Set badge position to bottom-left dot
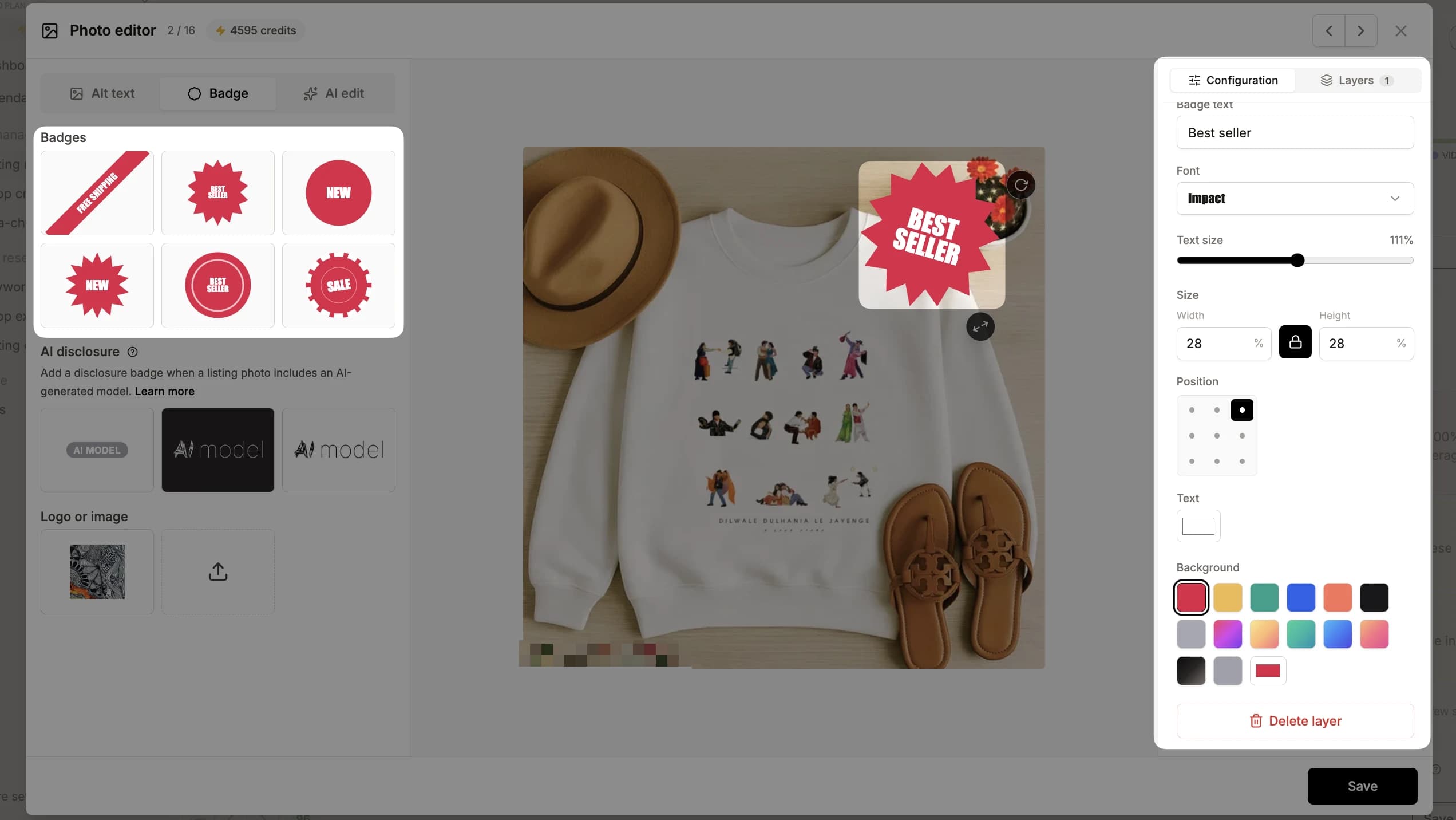The height and width of the screenshot is (820, 1456). [1192, 461]
